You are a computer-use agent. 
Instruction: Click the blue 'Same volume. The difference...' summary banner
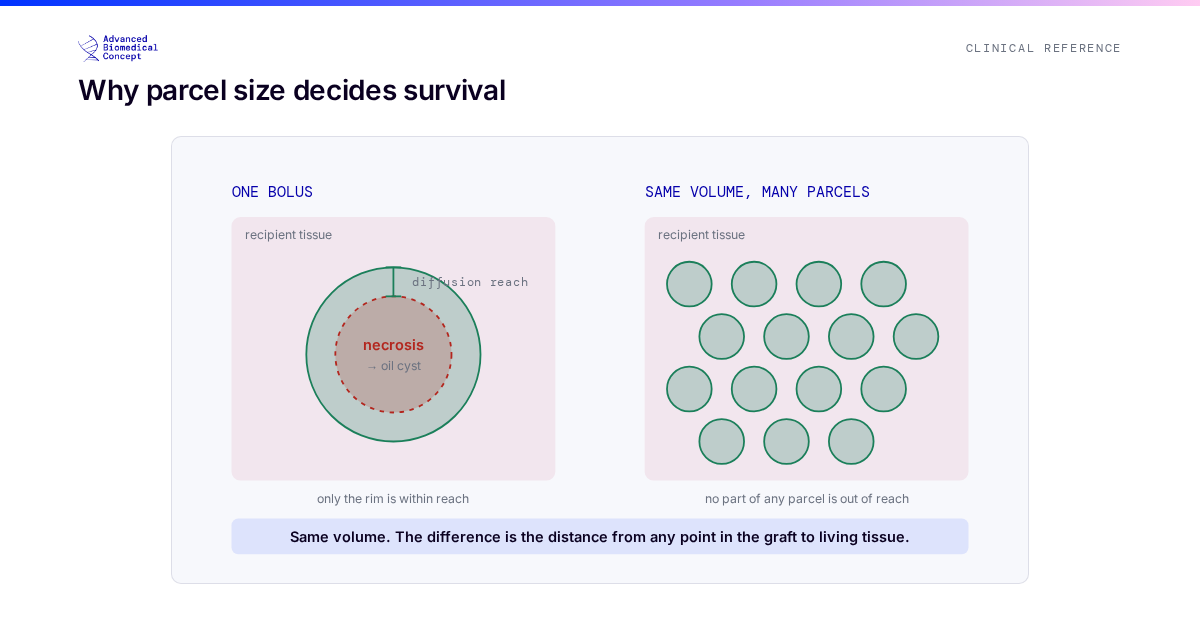click(600, 536)
